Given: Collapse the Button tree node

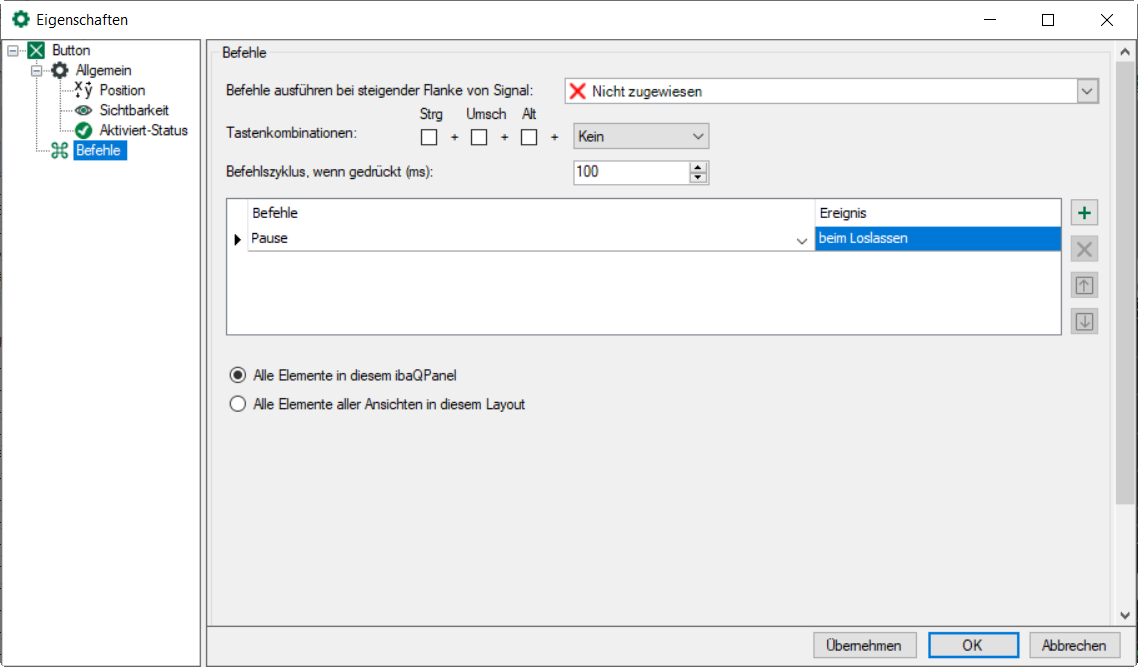Looking at the screenshot, I should (12, 51).
